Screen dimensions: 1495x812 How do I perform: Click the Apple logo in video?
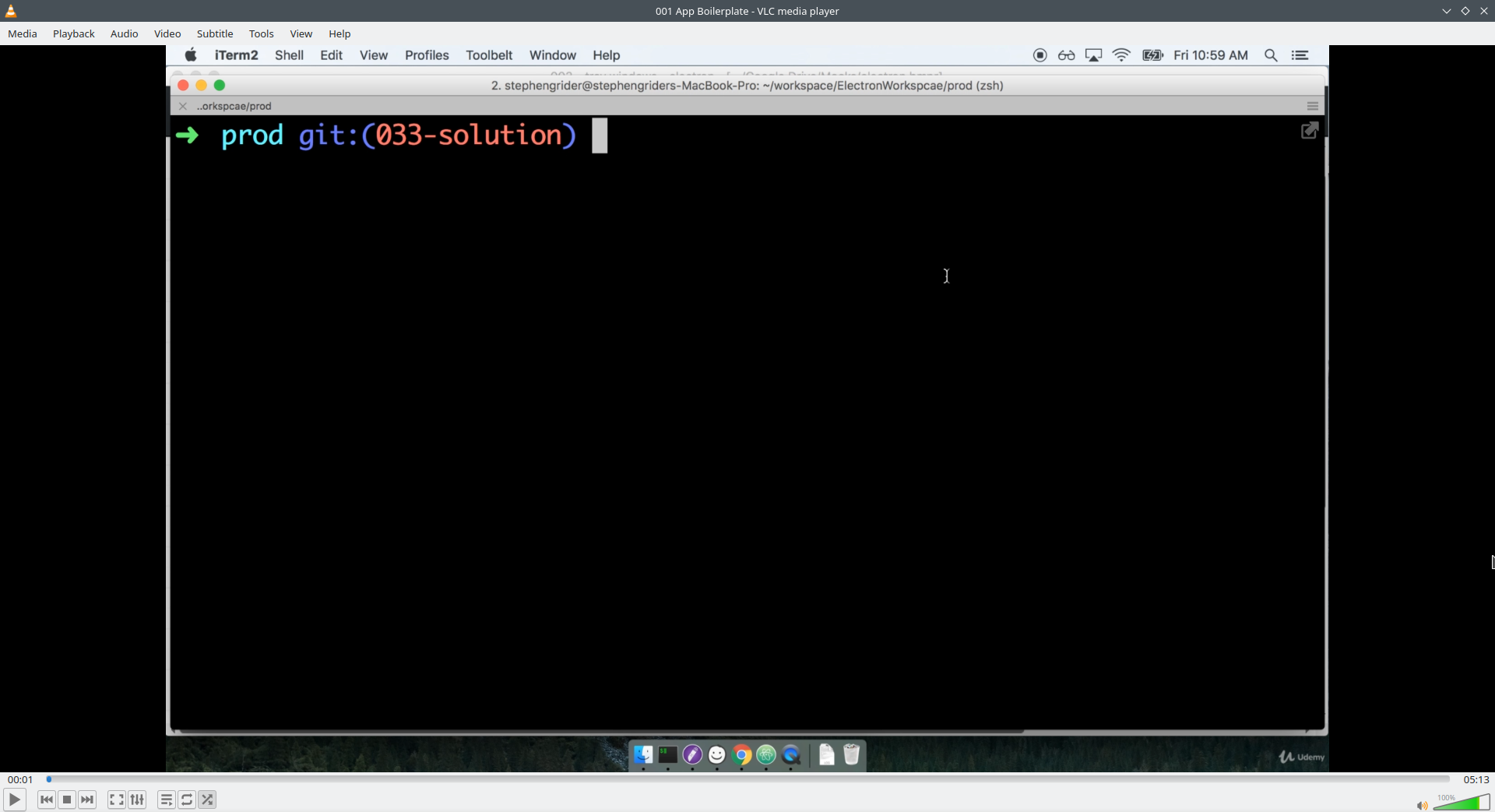pyautogui.click(x=191, y=54)
